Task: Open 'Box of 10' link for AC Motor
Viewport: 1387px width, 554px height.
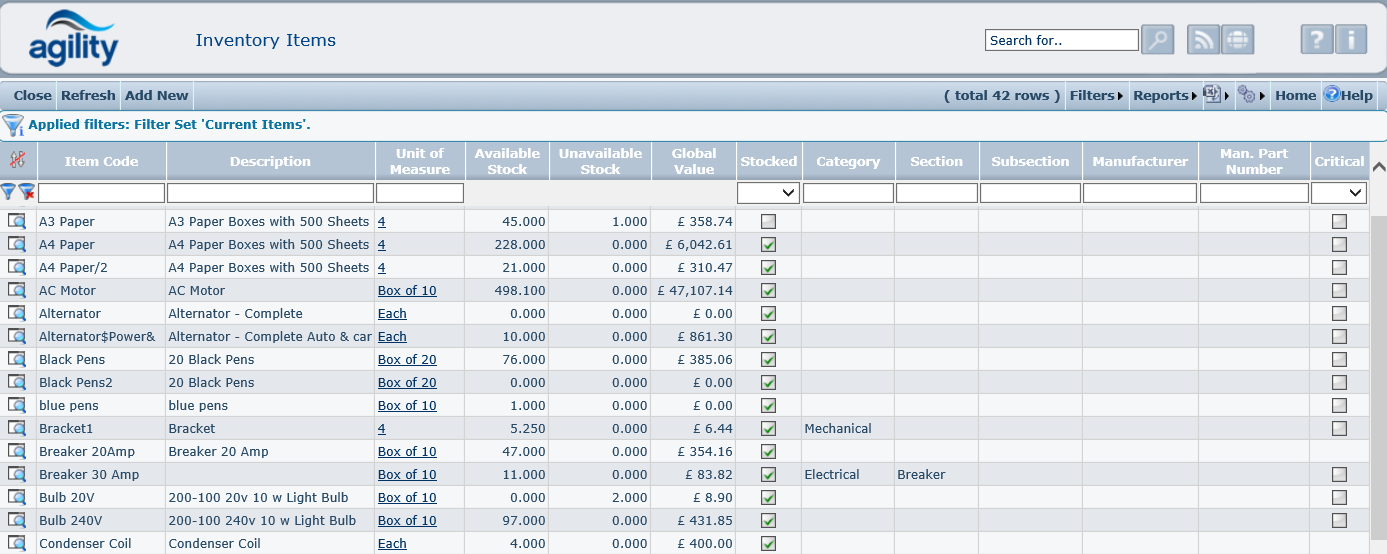Action: tap(407, 291)
